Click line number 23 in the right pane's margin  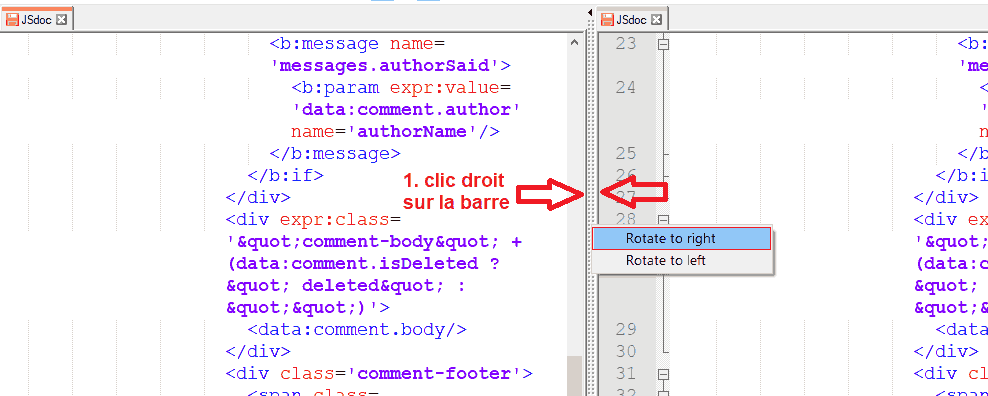(625, 44)
